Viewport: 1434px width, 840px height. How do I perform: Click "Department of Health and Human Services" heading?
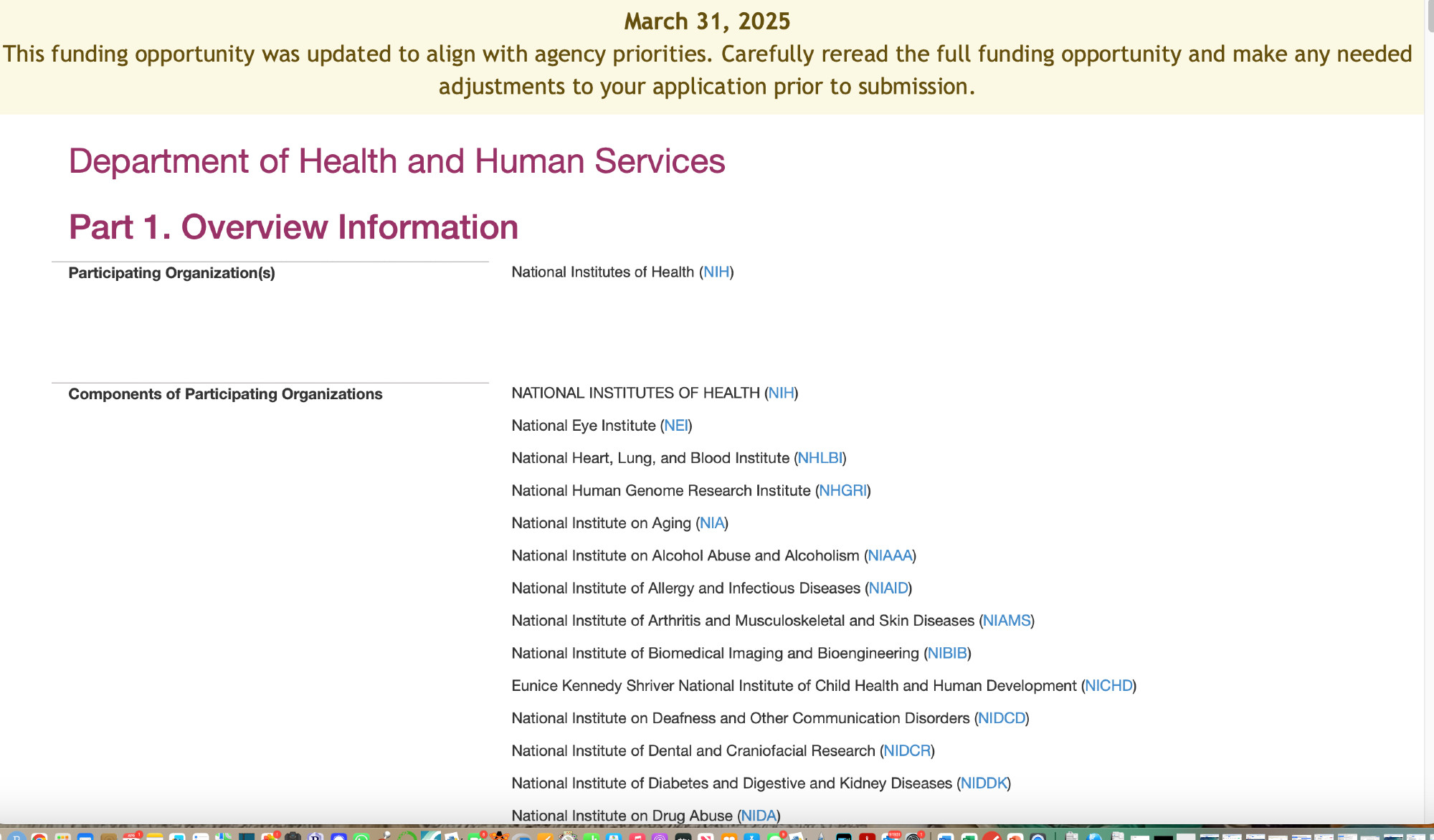397,161
